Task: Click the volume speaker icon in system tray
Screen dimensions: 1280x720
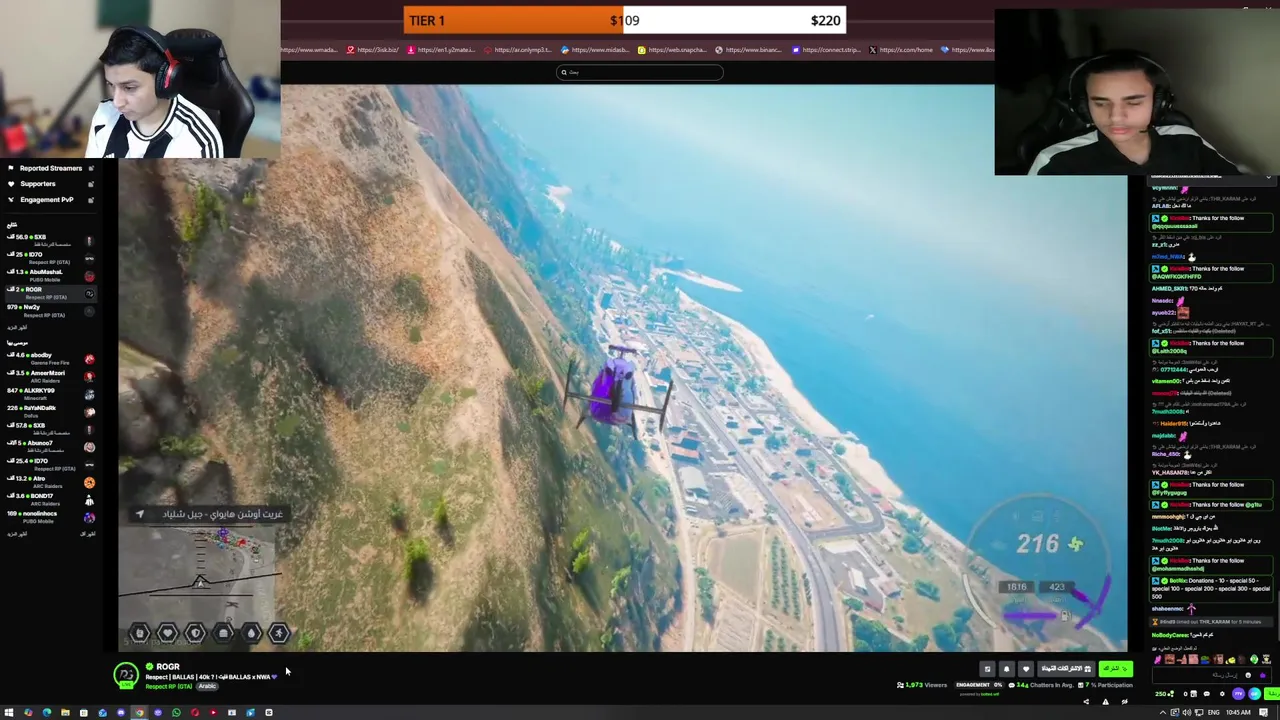Action: pyautogui.click(x=1187, y=713)
